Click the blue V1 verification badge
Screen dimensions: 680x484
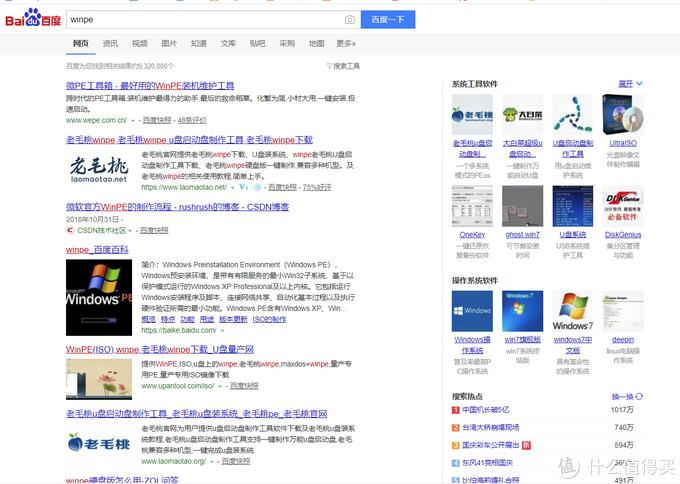click(x=244, y=187)
